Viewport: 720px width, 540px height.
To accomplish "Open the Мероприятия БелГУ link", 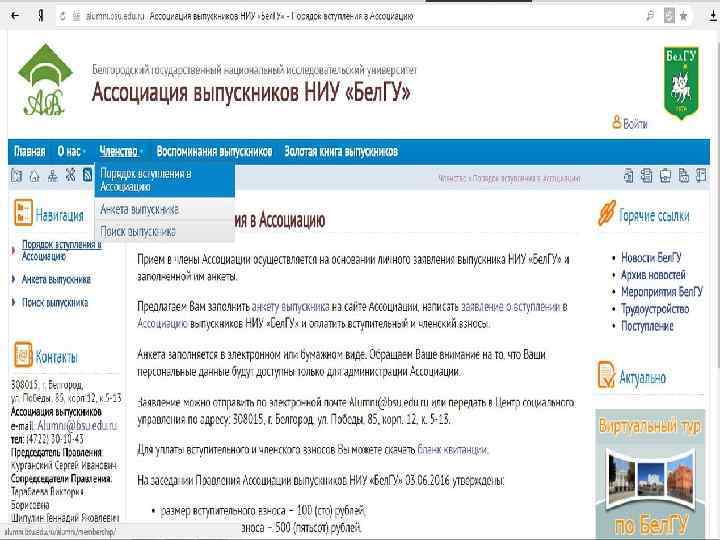I will [x=662, y=292].
